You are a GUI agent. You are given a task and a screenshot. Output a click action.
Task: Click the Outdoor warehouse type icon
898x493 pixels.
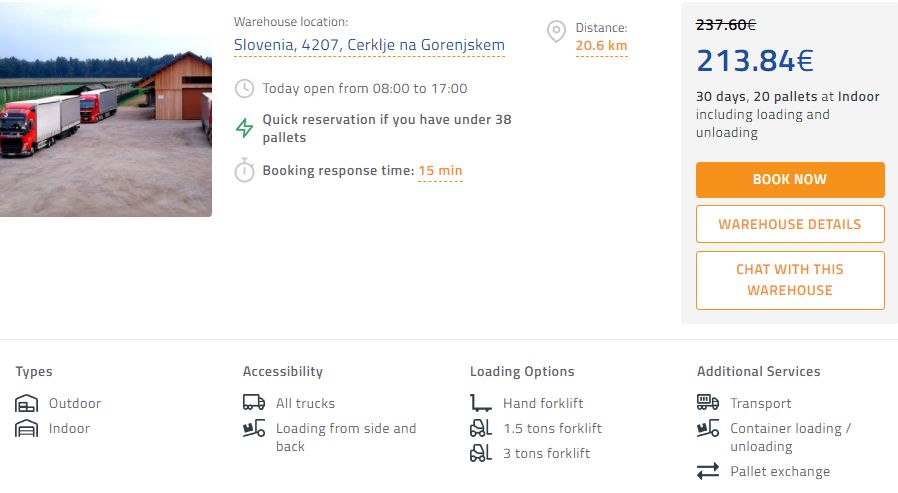pos(27,404)
